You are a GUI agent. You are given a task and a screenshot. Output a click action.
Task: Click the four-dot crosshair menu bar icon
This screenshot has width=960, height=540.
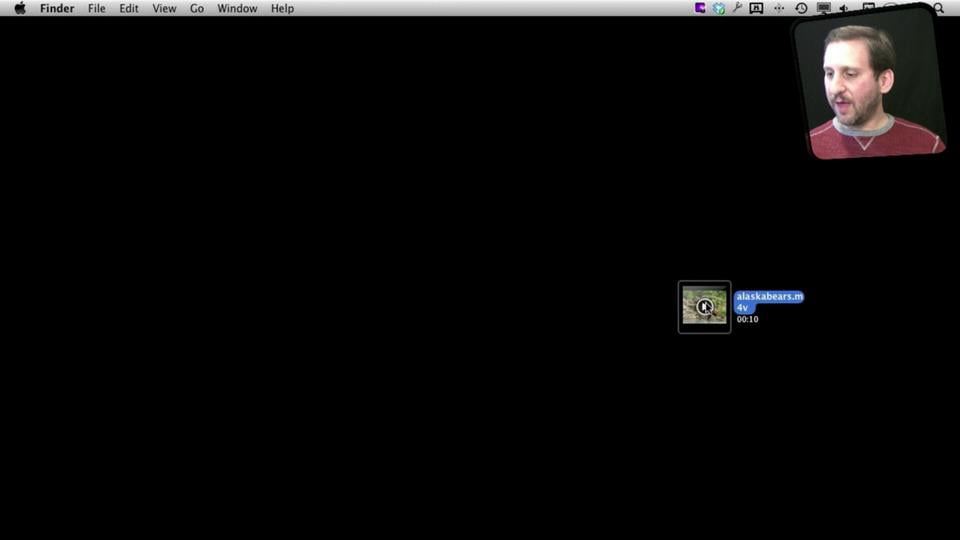779,9
